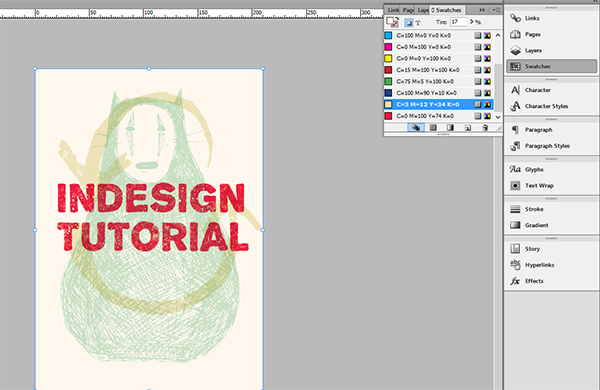Open the Paragraph Styles panel
This screenshot has height=390, width=600.
(x=551, y=146)
